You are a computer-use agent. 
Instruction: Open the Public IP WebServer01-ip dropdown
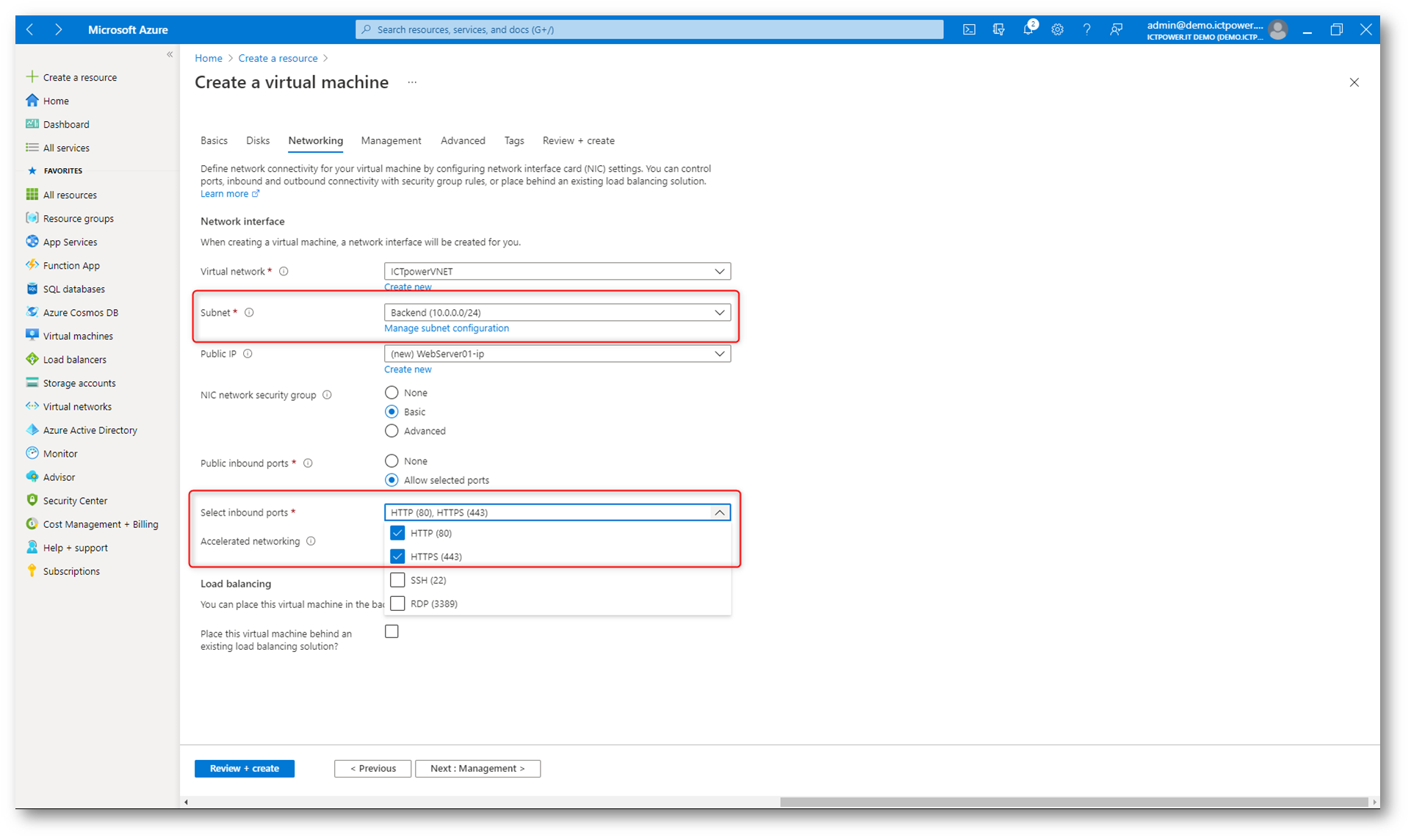(x=557, y=353)
